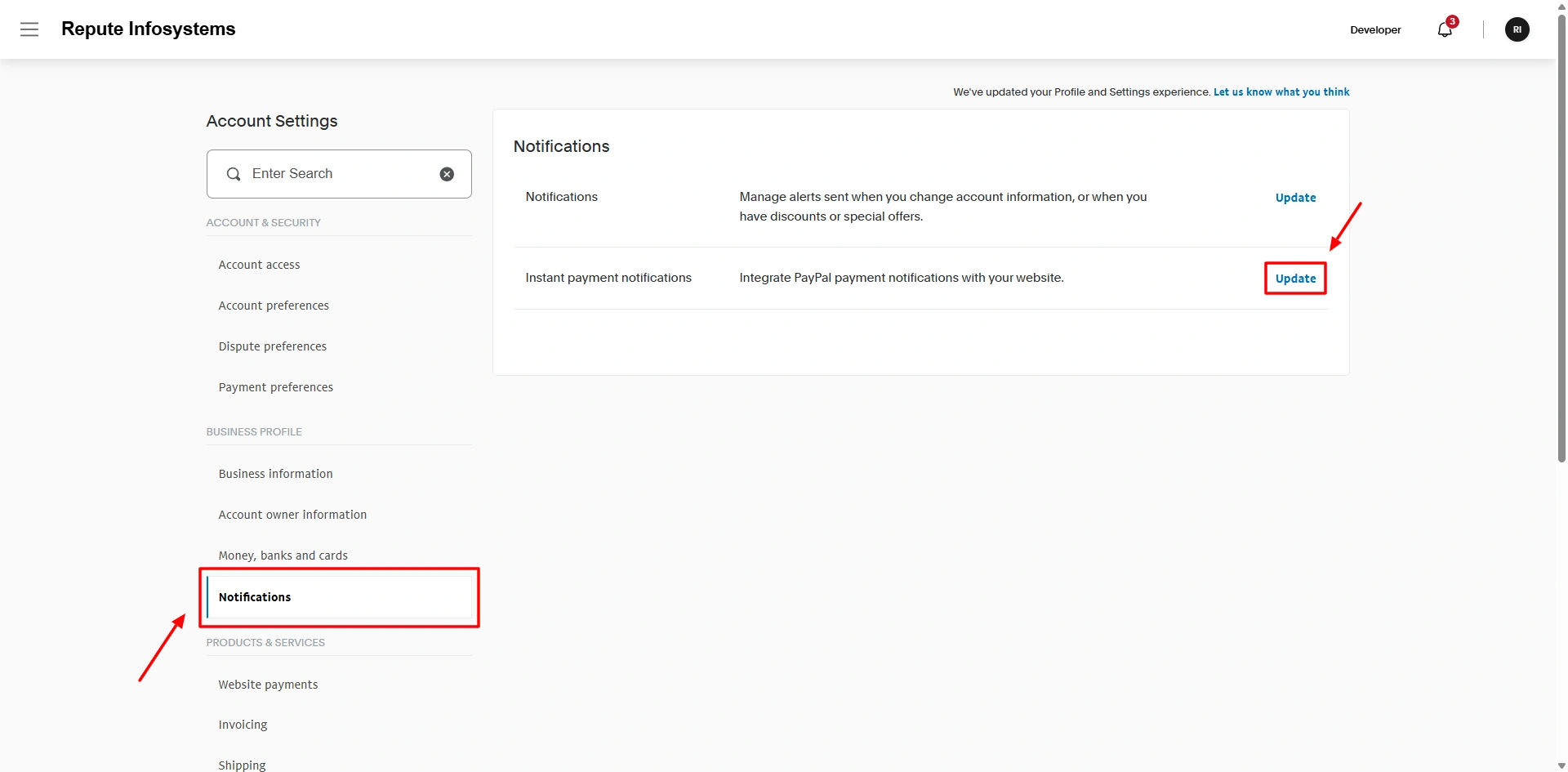
Task: Click the Repute Infosystems title
Action: [x=148, y=29]
